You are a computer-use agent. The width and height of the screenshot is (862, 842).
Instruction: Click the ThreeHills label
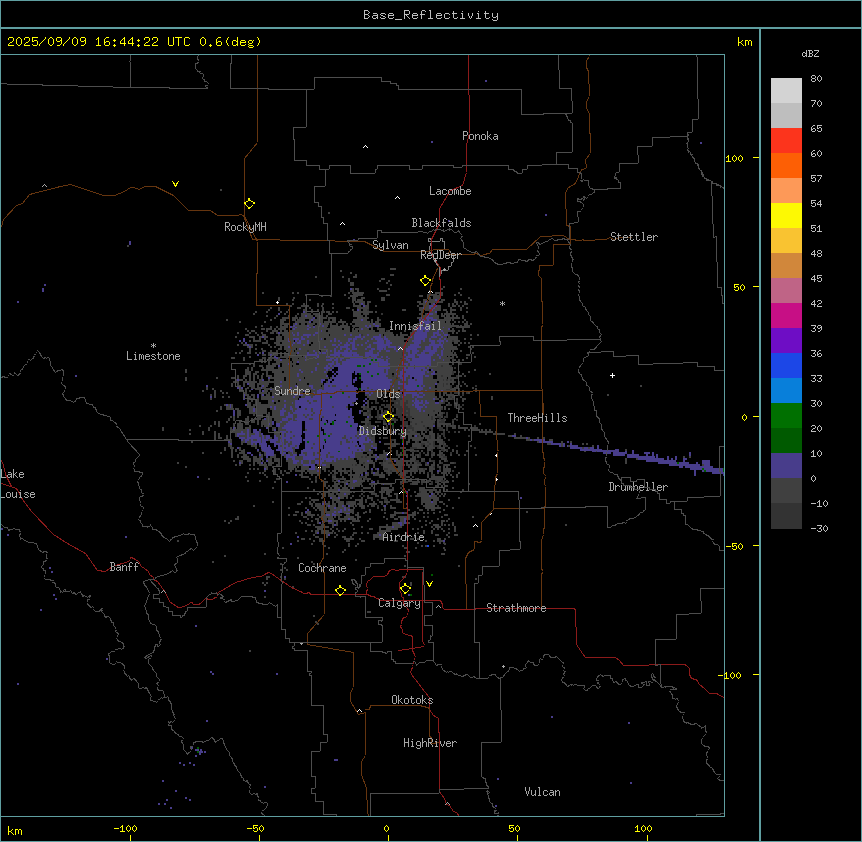coord(537,418)
